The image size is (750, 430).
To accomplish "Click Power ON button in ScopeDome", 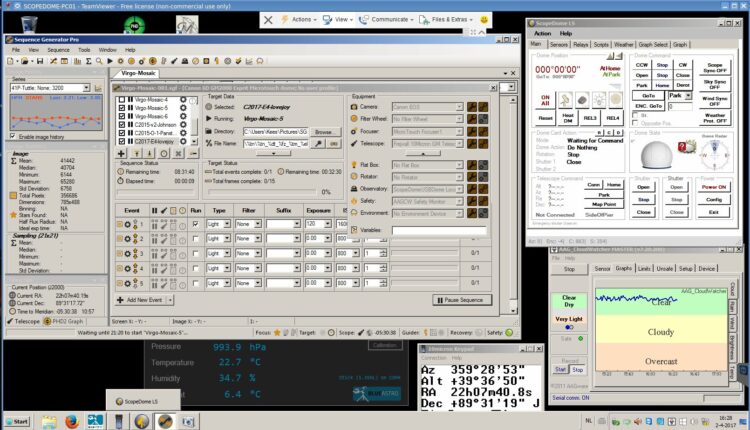I will (714, 187).
